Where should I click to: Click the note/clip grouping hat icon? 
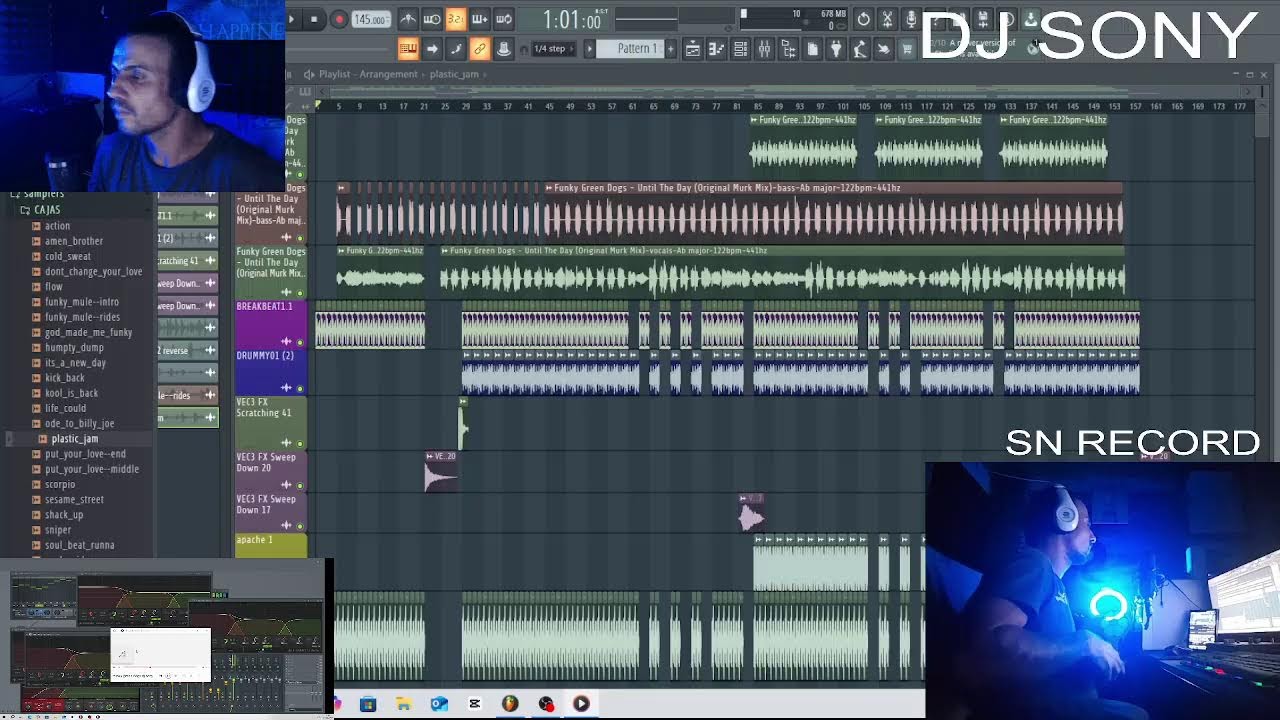coord(504,48)
